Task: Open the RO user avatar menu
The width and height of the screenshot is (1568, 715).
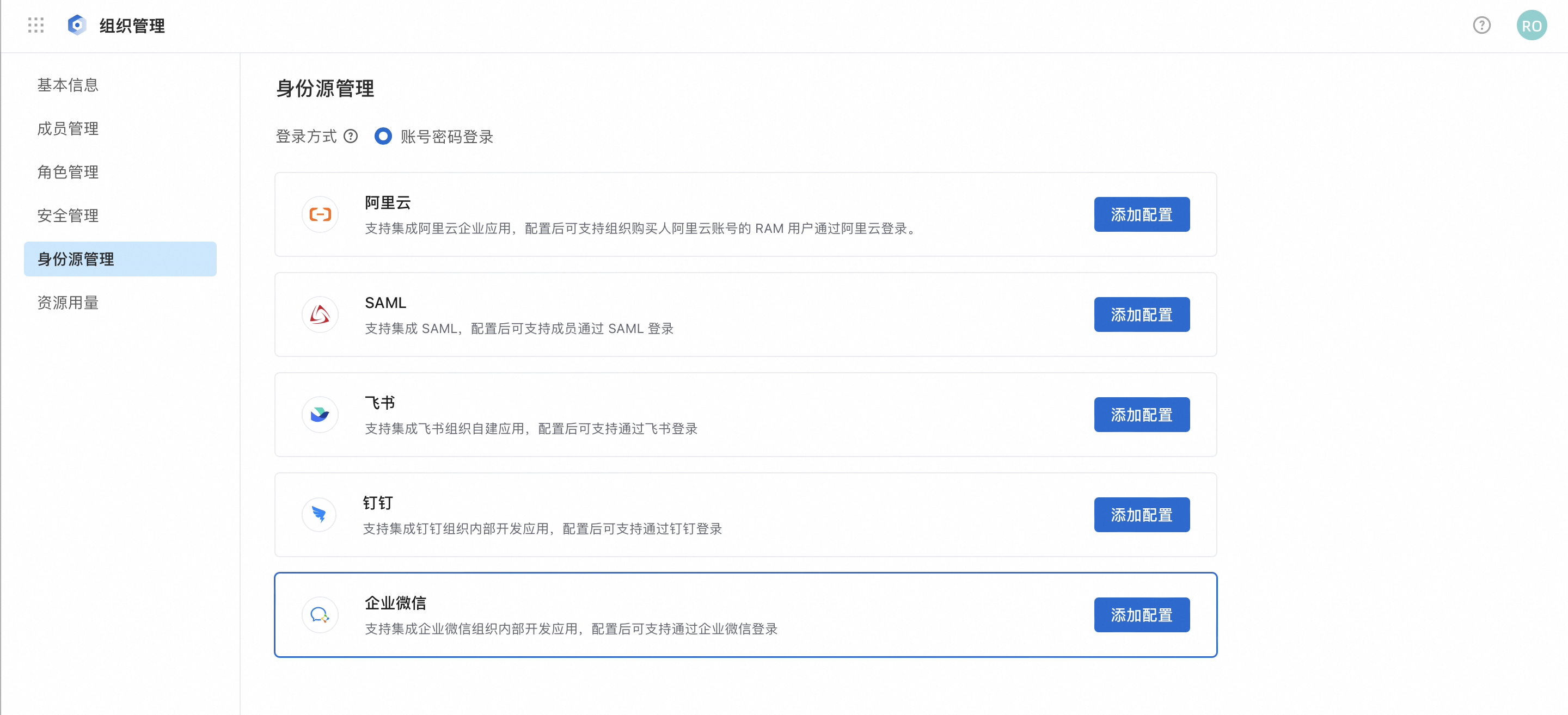Action: coord(1531,26)
